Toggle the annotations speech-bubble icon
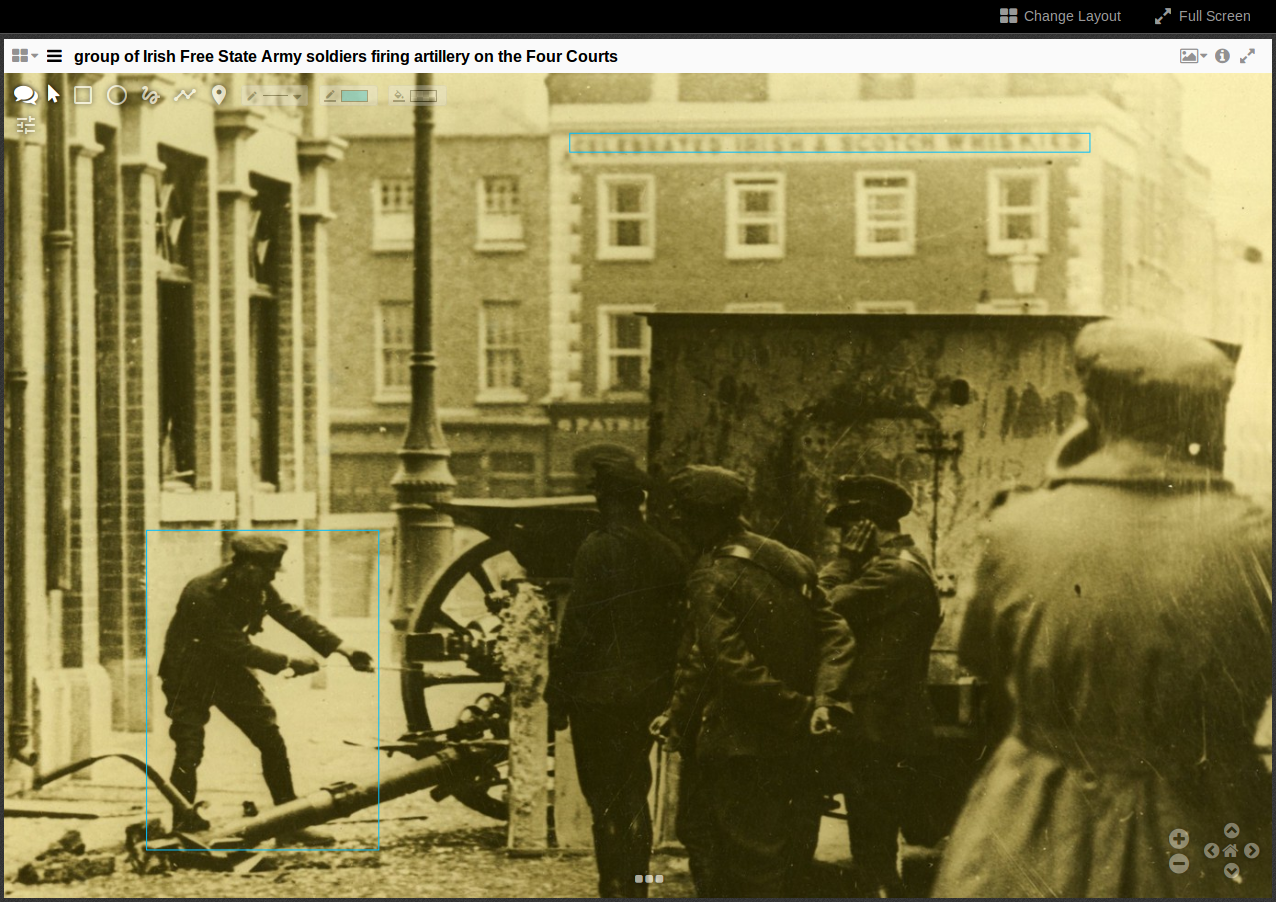Screen dimensions: 1276x902 (x=25, y=95)
